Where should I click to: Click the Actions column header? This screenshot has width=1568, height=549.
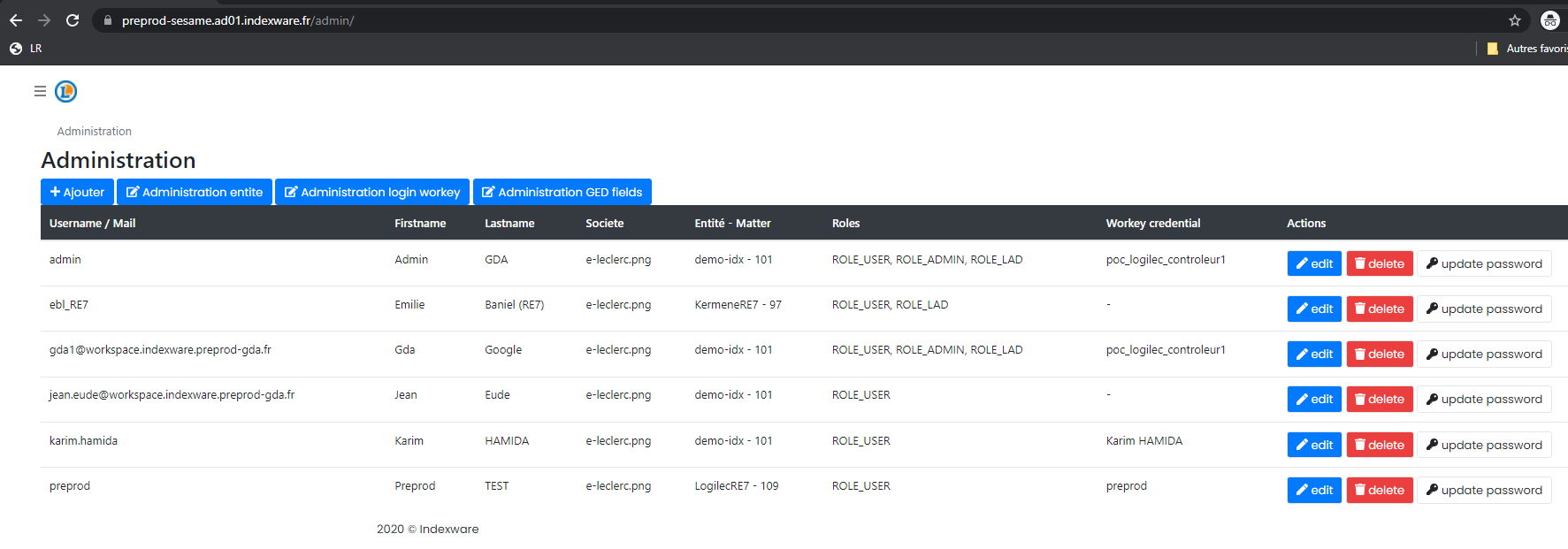(x=1306, y=223)
